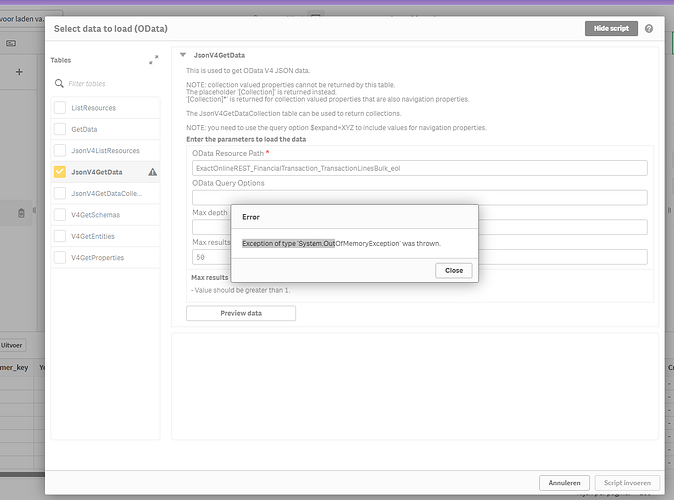The height and width of the screenshot is (500, 674).
Task: Click the search magnifier icon in Tables
Action: coord(62,83)
